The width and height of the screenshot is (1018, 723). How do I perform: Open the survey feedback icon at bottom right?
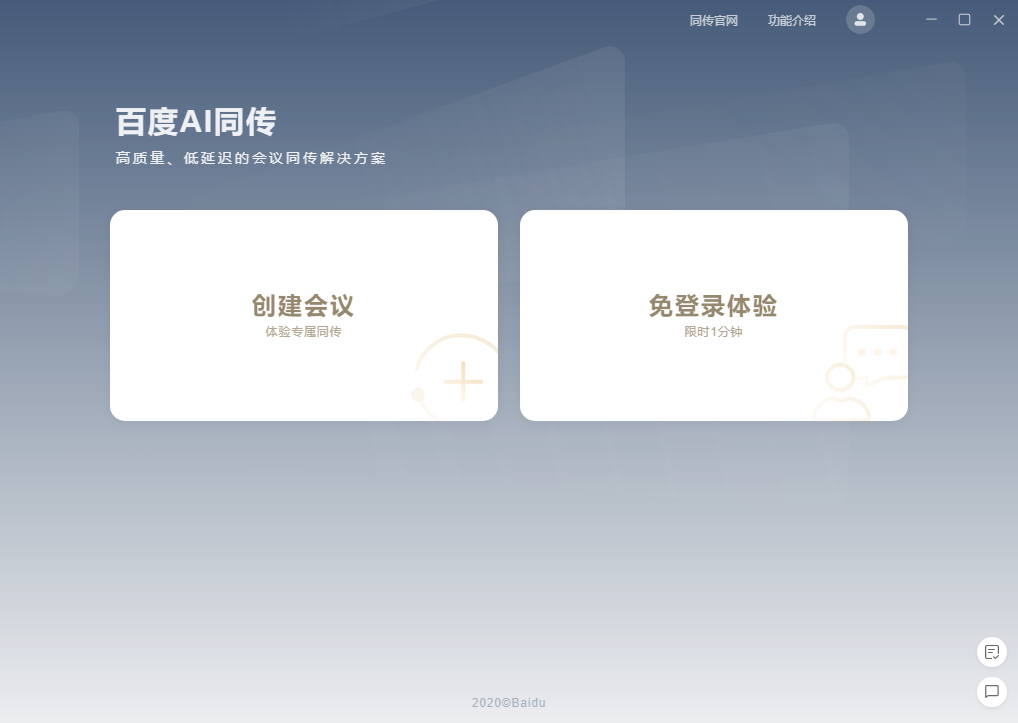(991, 652)
